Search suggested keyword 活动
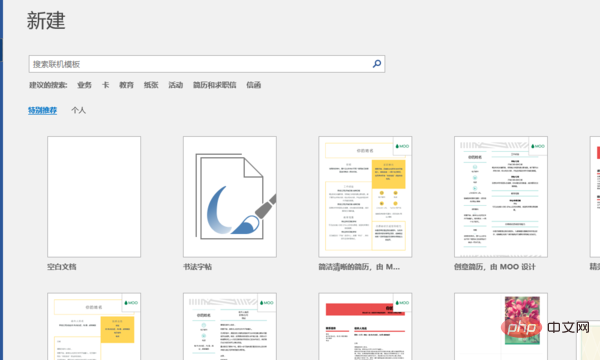Viewport: 600px width, 360px height. (176, 85)
